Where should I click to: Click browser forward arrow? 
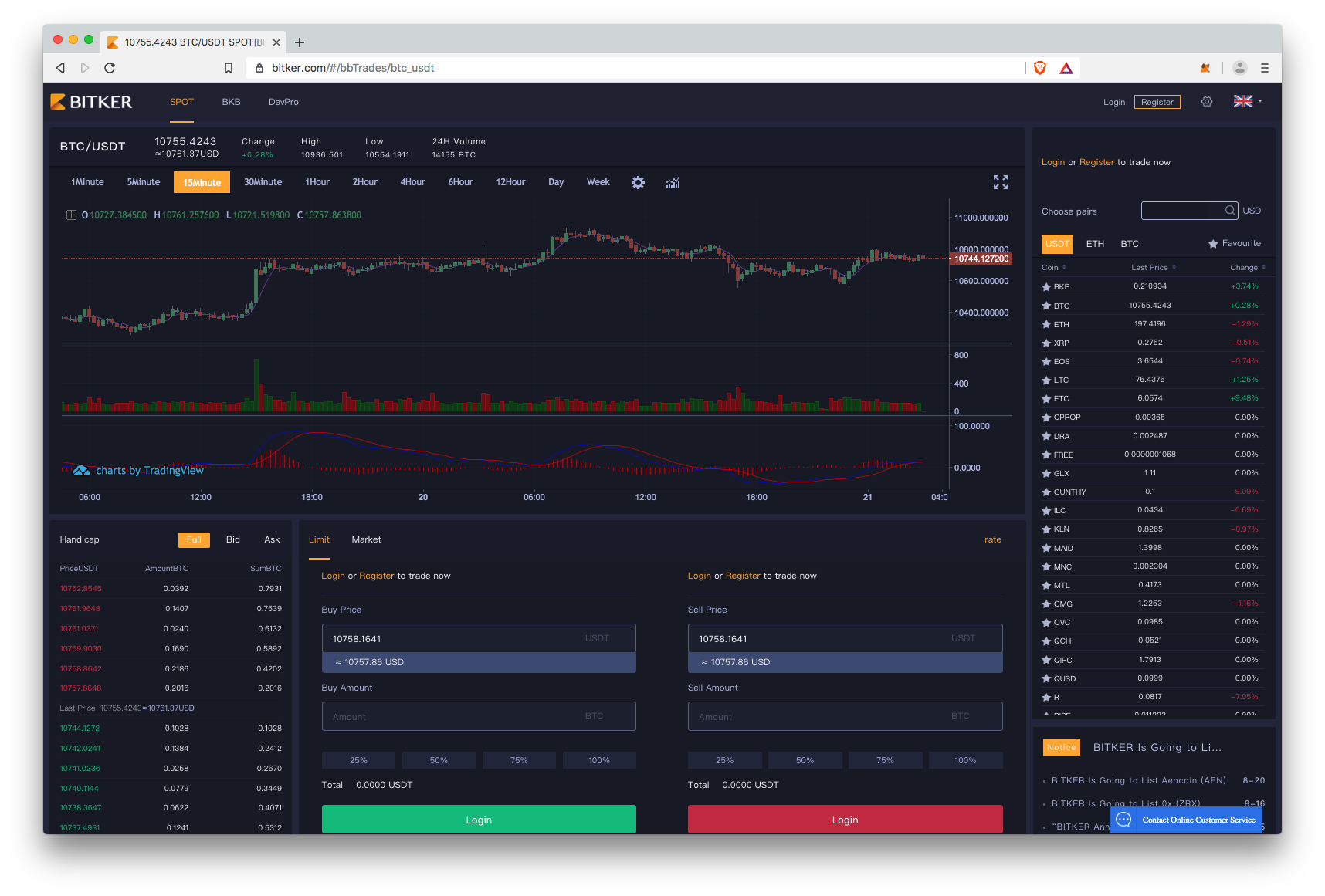[85, 68]
